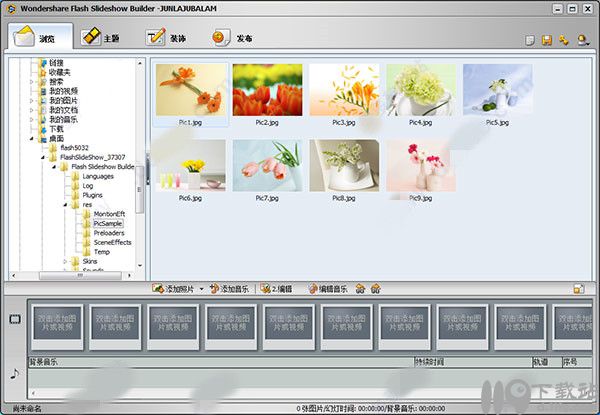Screen dimensions: 600x415
Task: Click the 尚未命名 status bar text
Action: pos(27,408)
